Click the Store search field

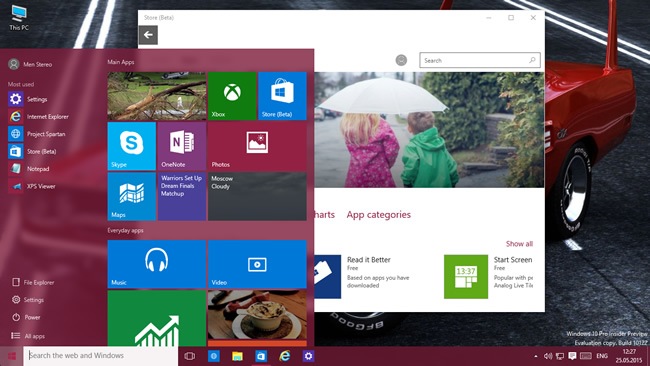pyautogui.click(x=480, y=60)
